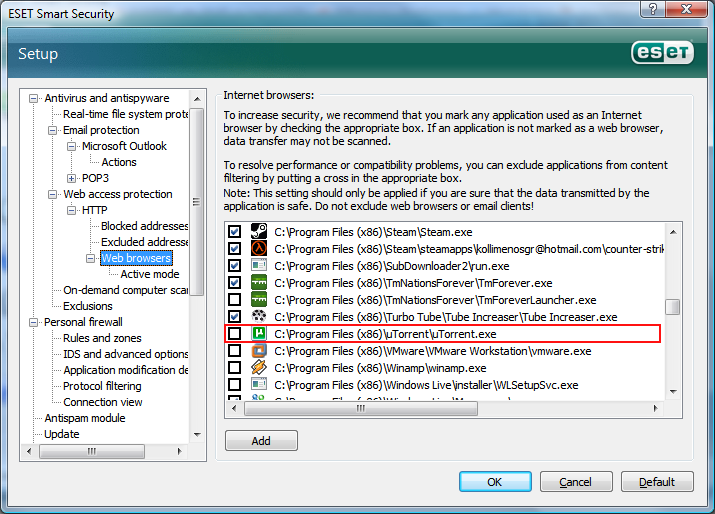Restore settings with Default button
Screen dimensions: 715x514
tap(657, 482)
